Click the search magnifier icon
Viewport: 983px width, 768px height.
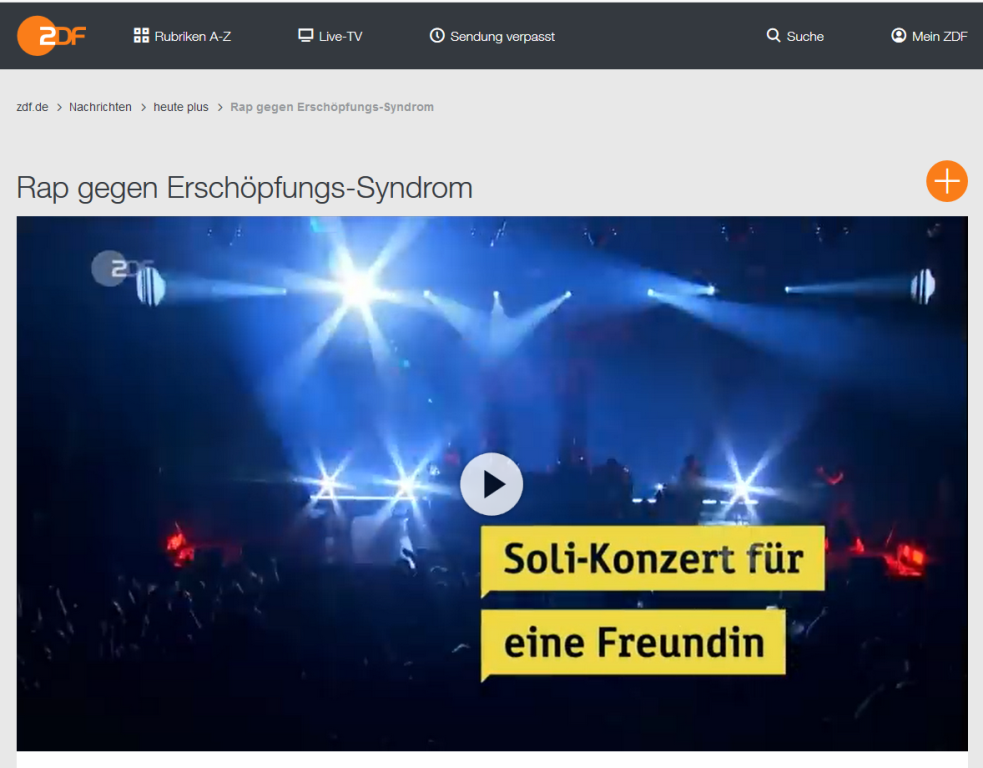[774, 36]
